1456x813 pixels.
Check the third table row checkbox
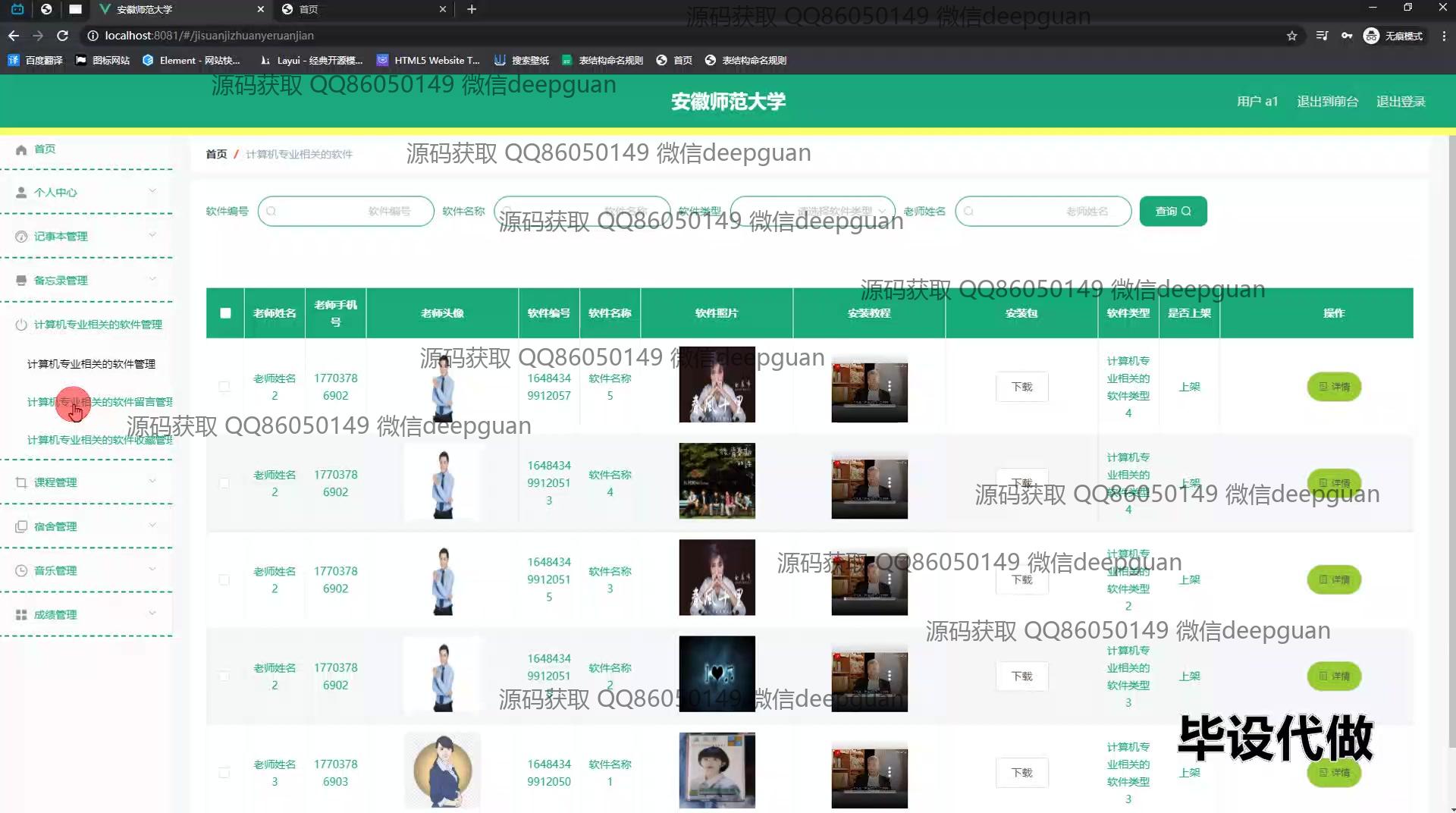coord(224,580)
